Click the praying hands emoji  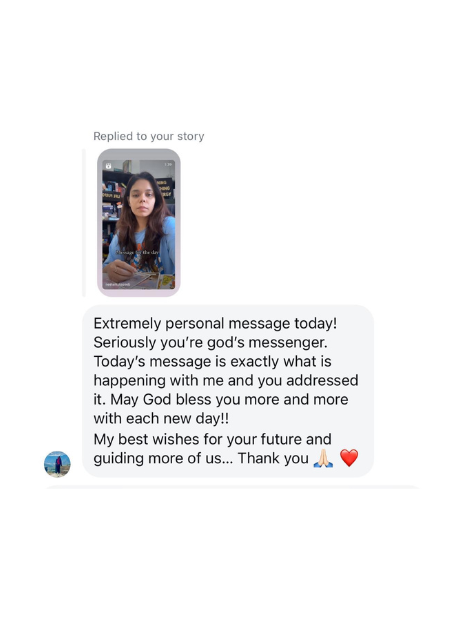pos(323,458)
